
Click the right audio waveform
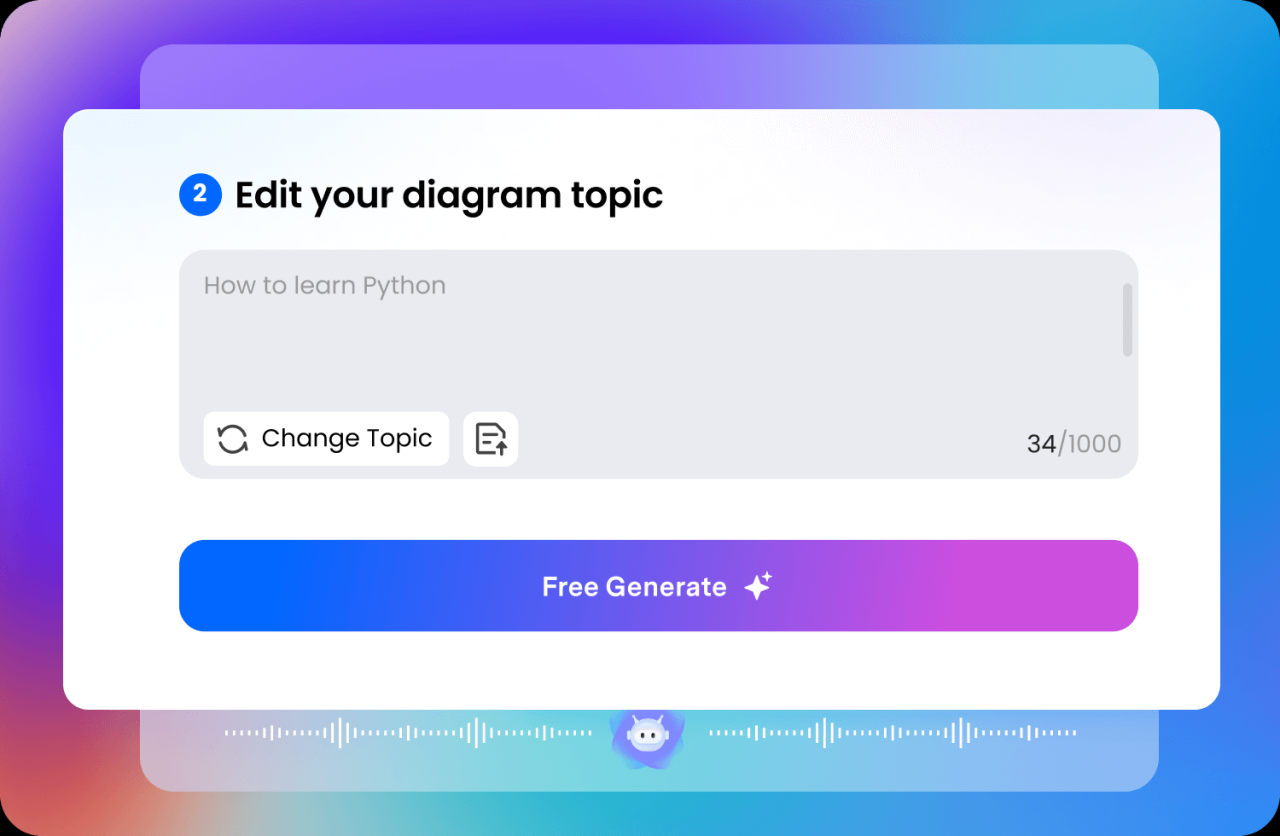click(x=892, y=733)
